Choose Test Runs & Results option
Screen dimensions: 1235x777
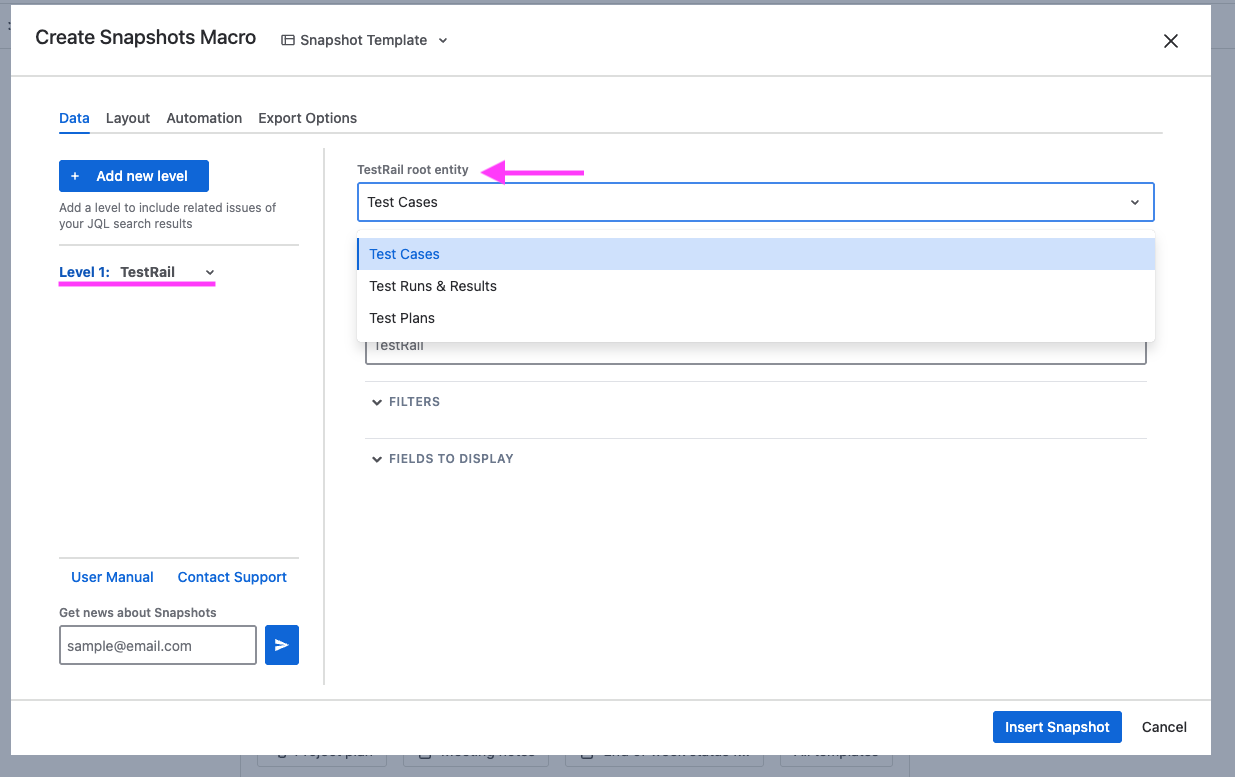756,286
